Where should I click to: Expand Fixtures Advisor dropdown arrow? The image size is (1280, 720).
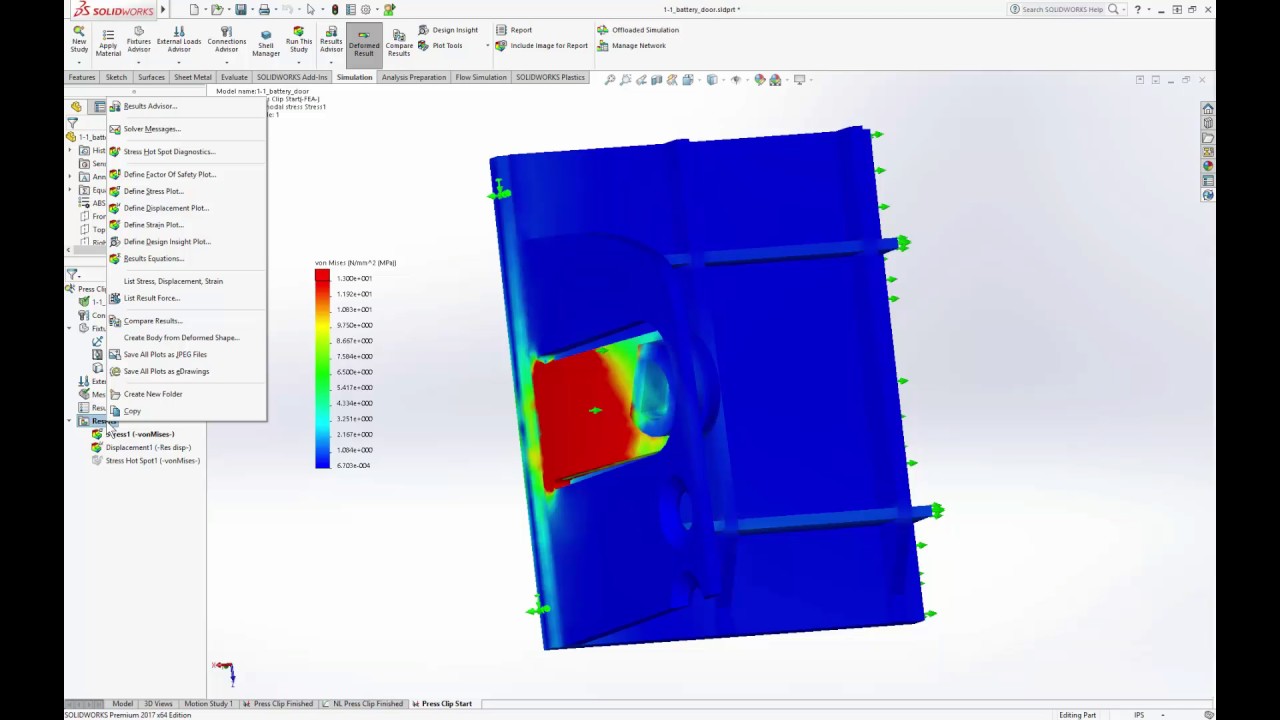(x=139, y=62)
